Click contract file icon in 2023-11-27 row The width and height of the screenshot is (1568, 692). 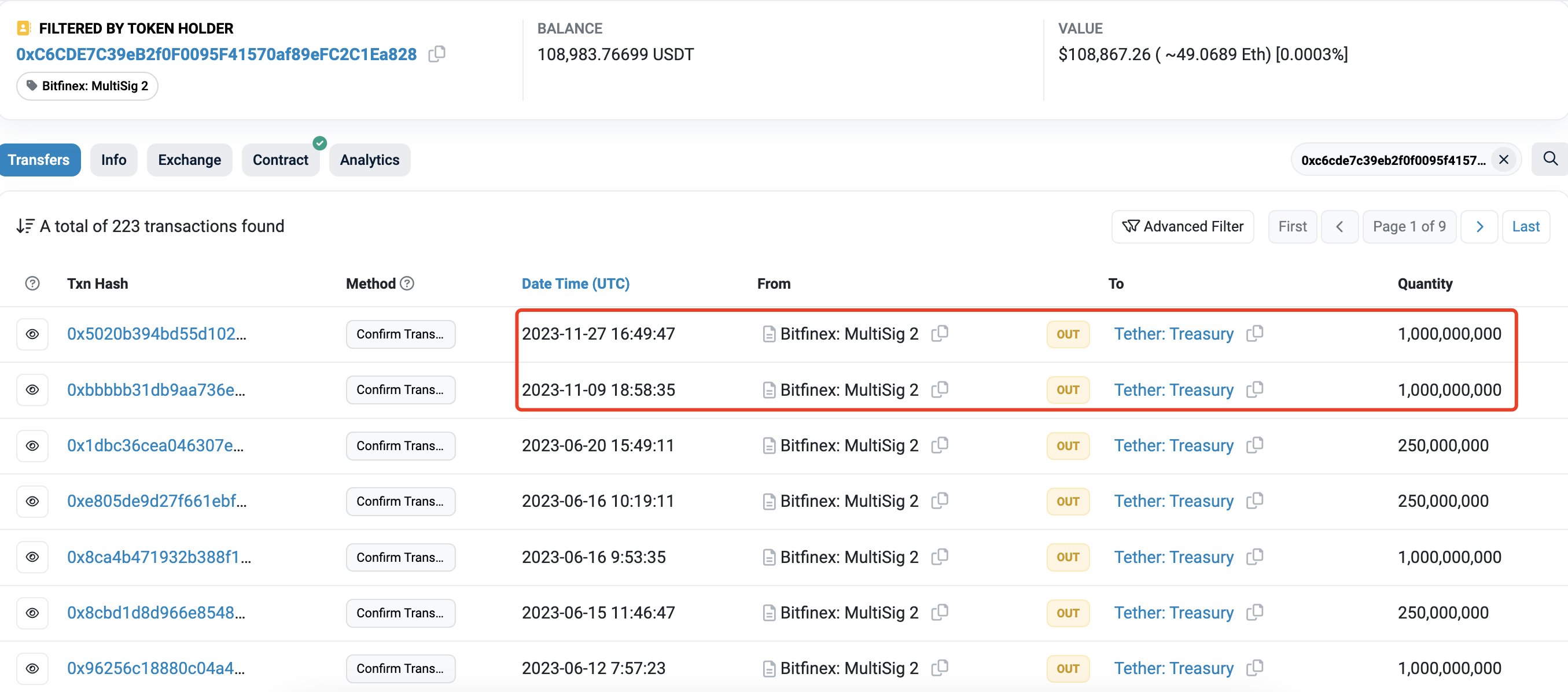pos(769,334)
